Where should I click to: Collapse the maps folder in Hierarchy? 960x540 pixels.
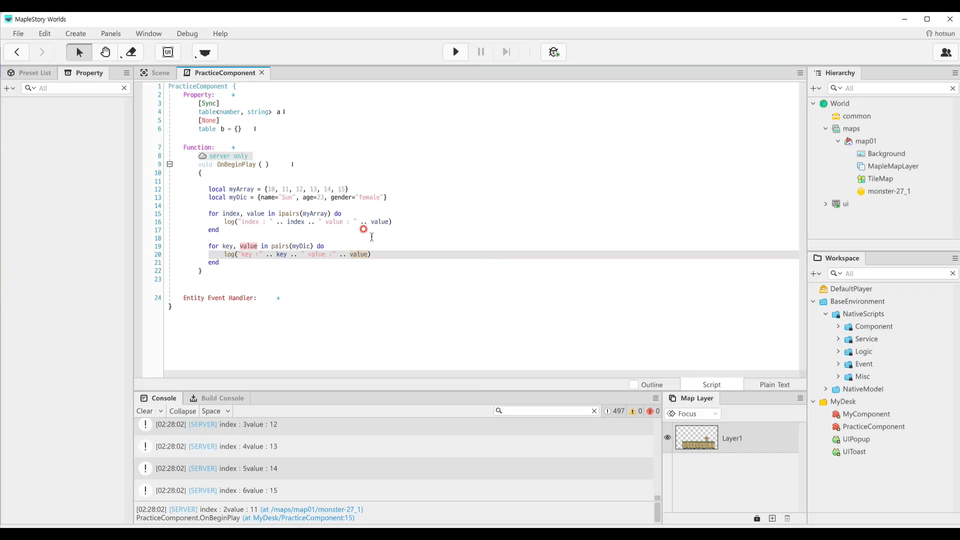pos(826,129)
